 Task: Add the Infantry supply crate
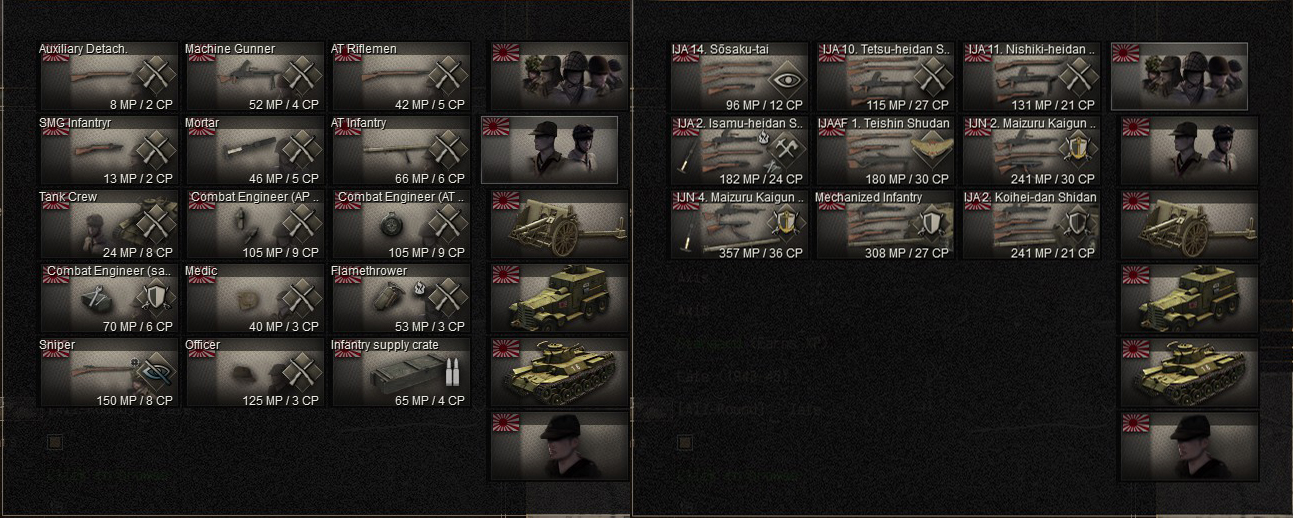pyautogui.click(x=400, y=372)
